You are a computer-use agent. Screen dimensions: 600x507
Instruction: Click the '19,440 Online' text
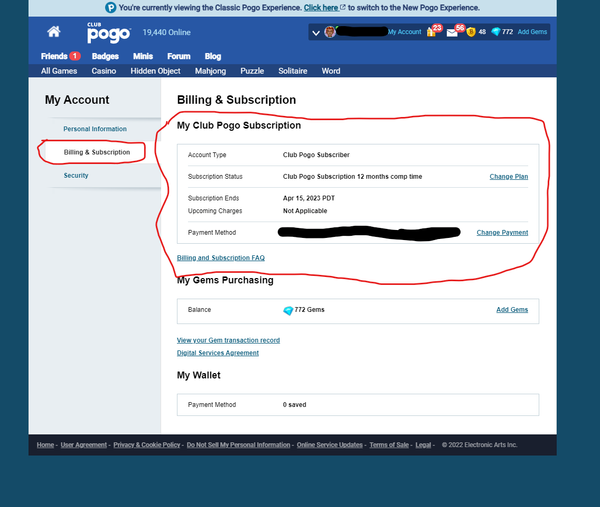166,33
